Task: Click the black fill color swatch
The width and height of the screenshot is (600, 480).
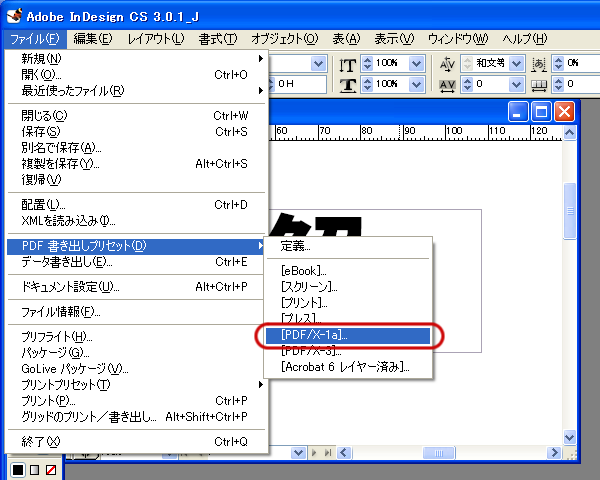Action: coord(18,470)
